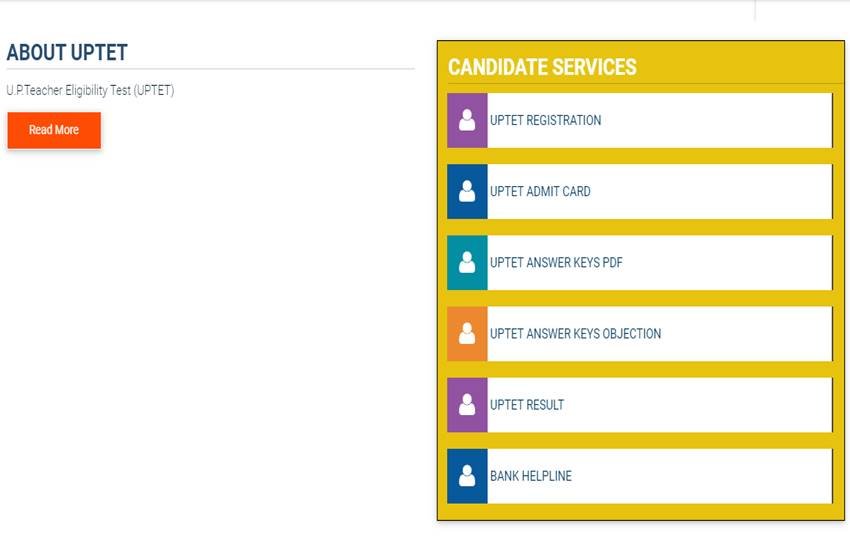Click the yellow strip below BANK HELPLINE
This screenshot has height=550, width=850.
(x=640, y=511)
